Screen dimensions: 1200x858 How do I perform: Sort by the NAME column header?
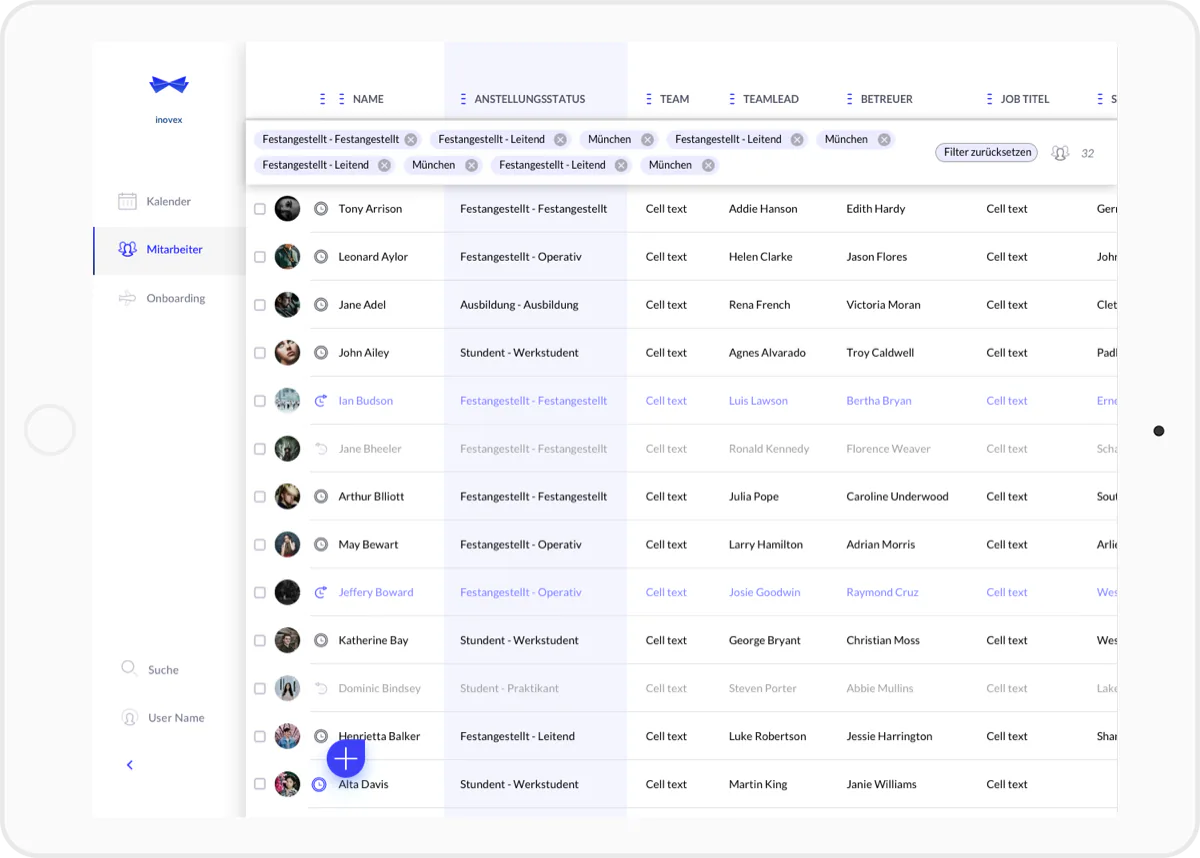368,99
